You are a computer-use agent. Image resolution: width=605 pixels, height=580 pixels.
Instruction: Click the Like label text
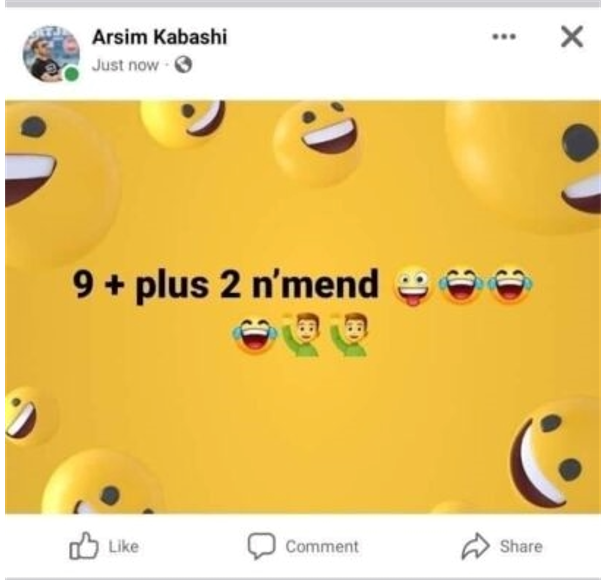[123, 546]
